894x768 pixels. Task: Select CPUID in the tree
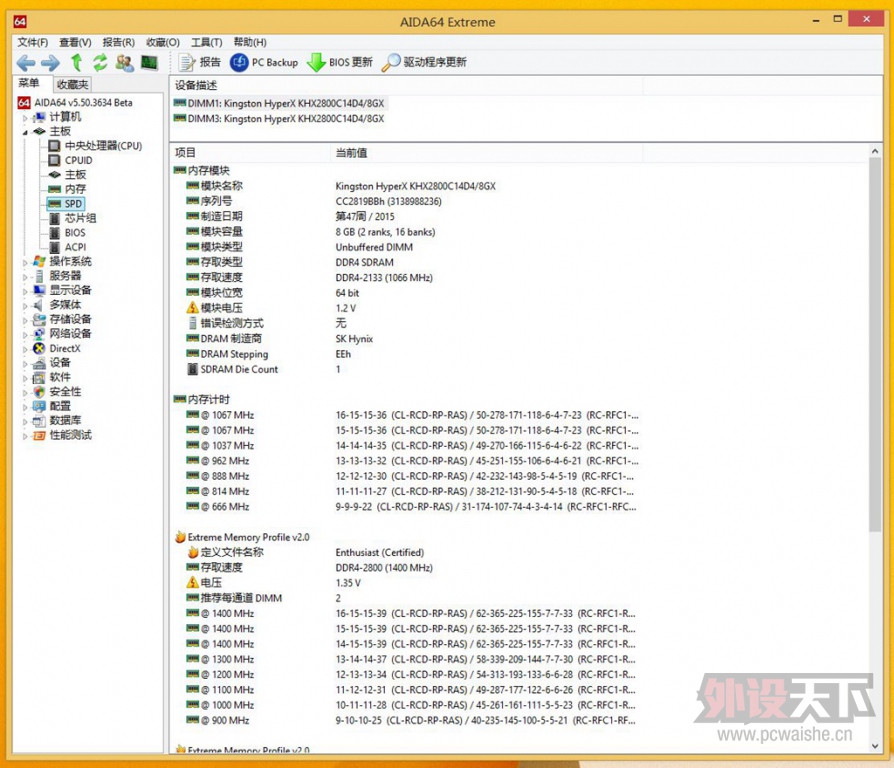coord(78,160)
